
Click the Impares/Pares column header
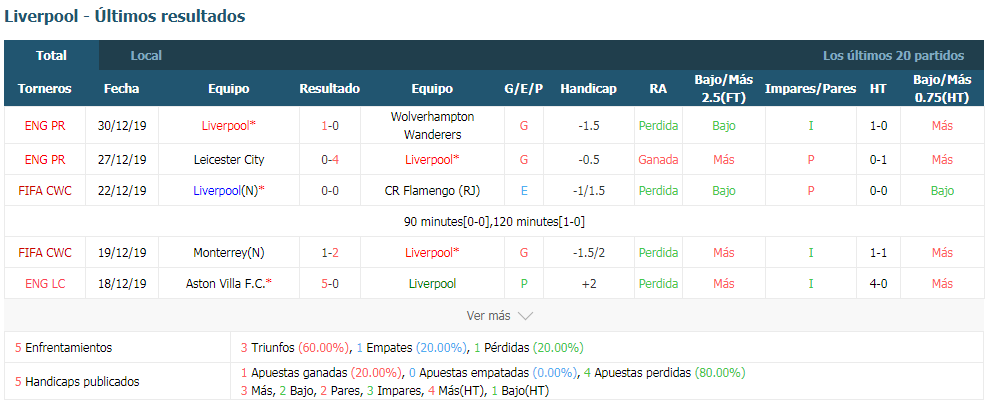coord(811,89)
